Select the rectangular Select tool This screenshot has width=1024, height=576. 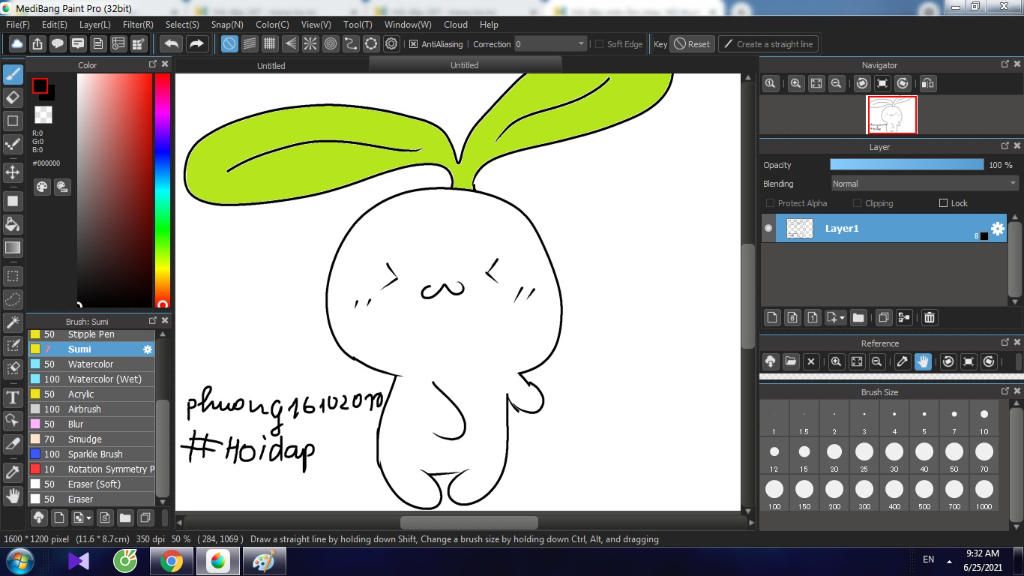pyautogui.click(x=12, y=276)
